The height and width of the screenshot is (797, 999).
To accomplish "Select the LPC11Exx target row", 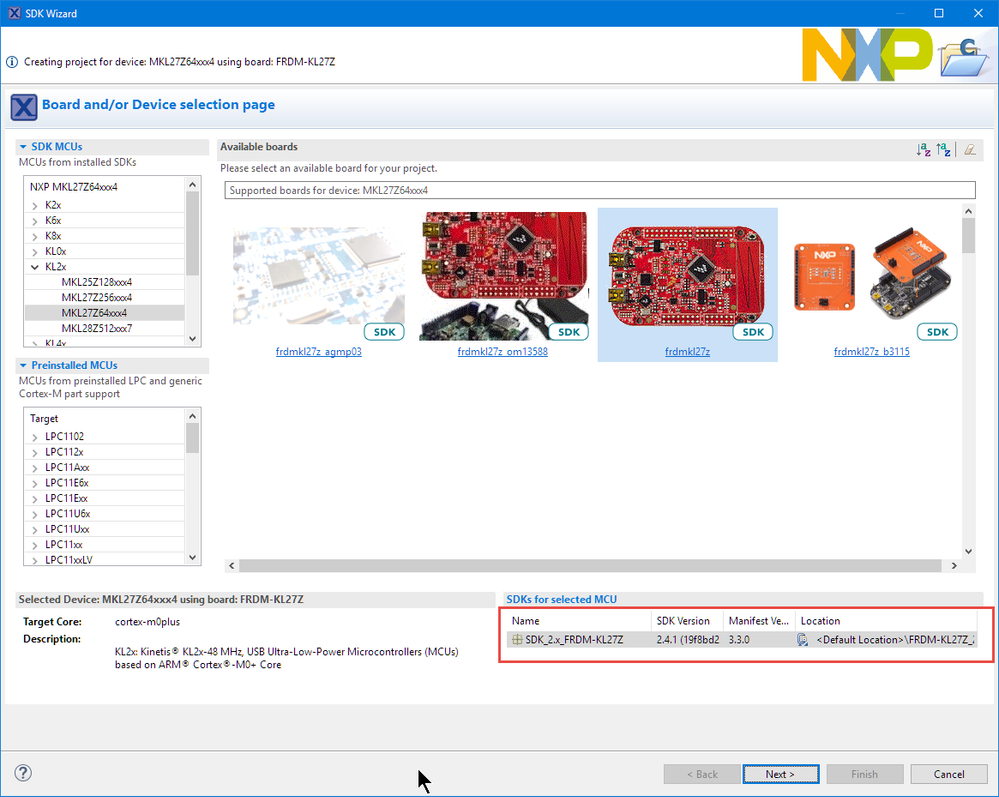I will (66, 498).
